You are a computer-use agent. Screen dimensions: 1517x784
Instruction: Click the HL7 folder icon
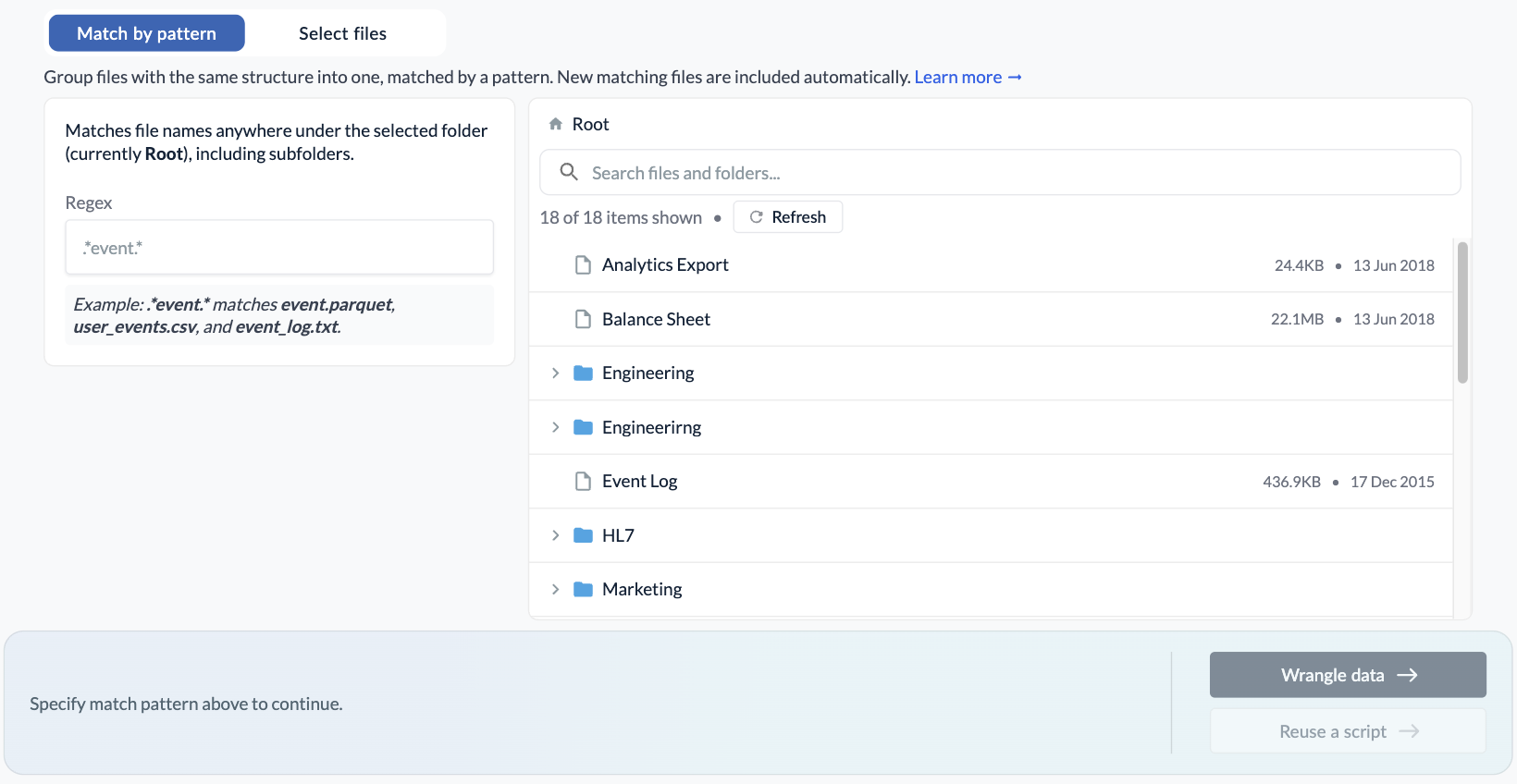[583, 535]
